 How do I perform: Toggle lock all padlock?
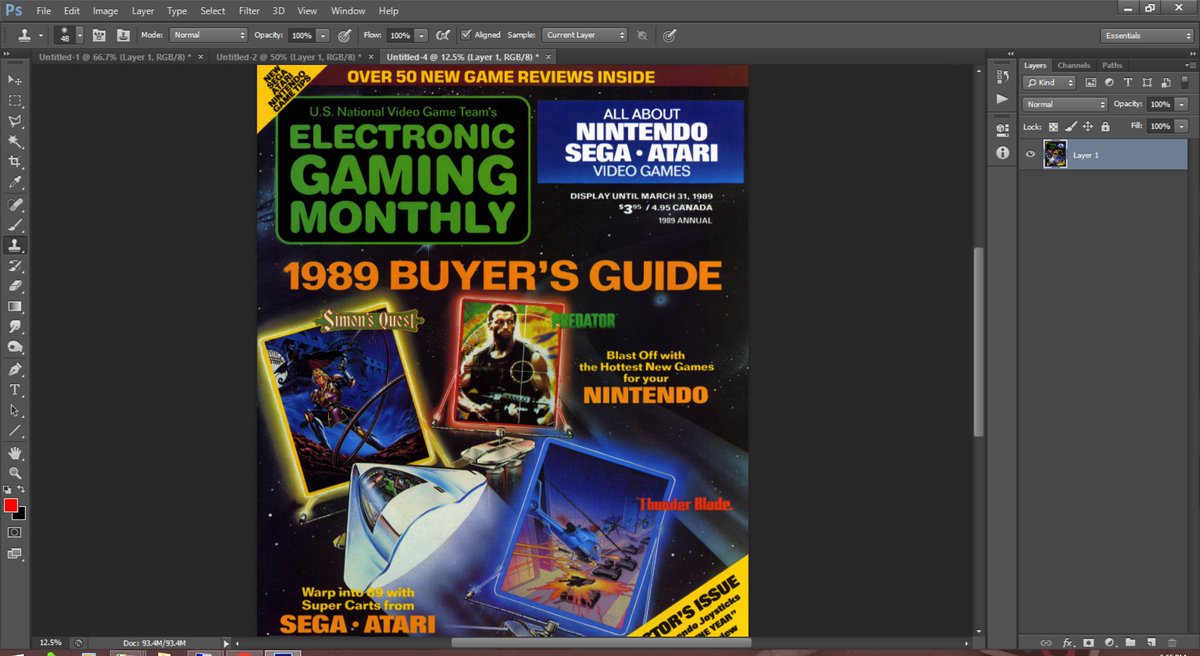point(1104,127)
